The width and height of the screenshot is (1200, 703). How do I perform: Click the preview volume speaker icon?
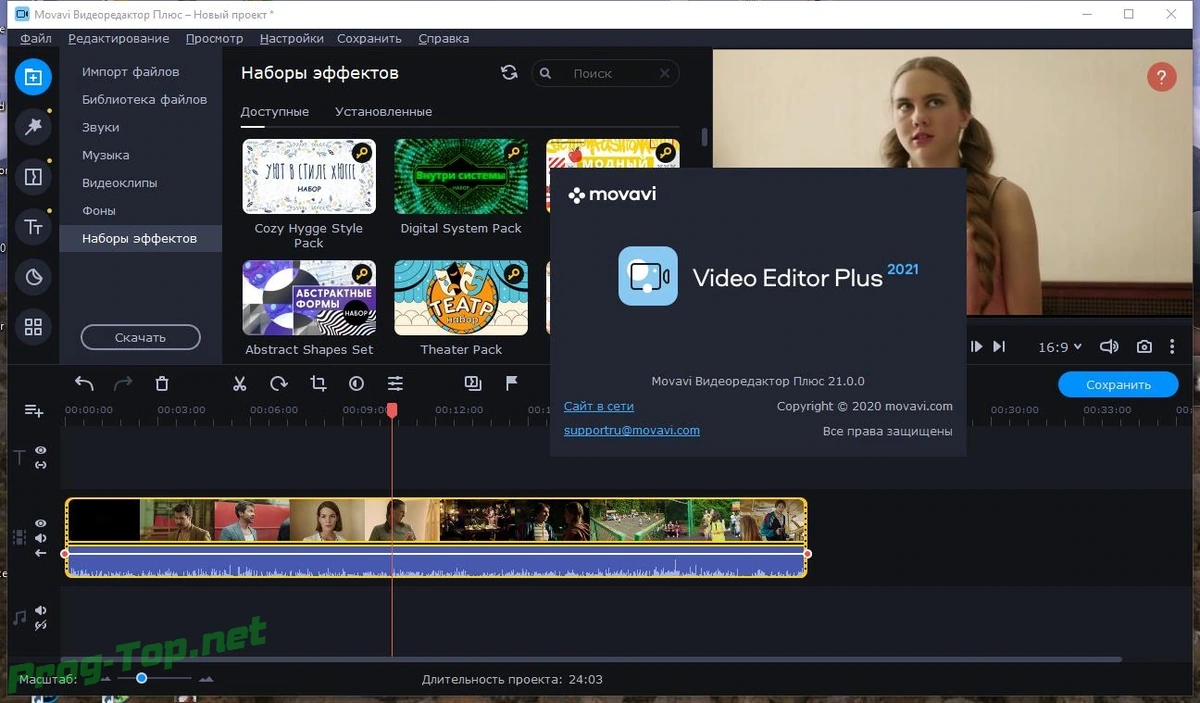click(1109, 347)
